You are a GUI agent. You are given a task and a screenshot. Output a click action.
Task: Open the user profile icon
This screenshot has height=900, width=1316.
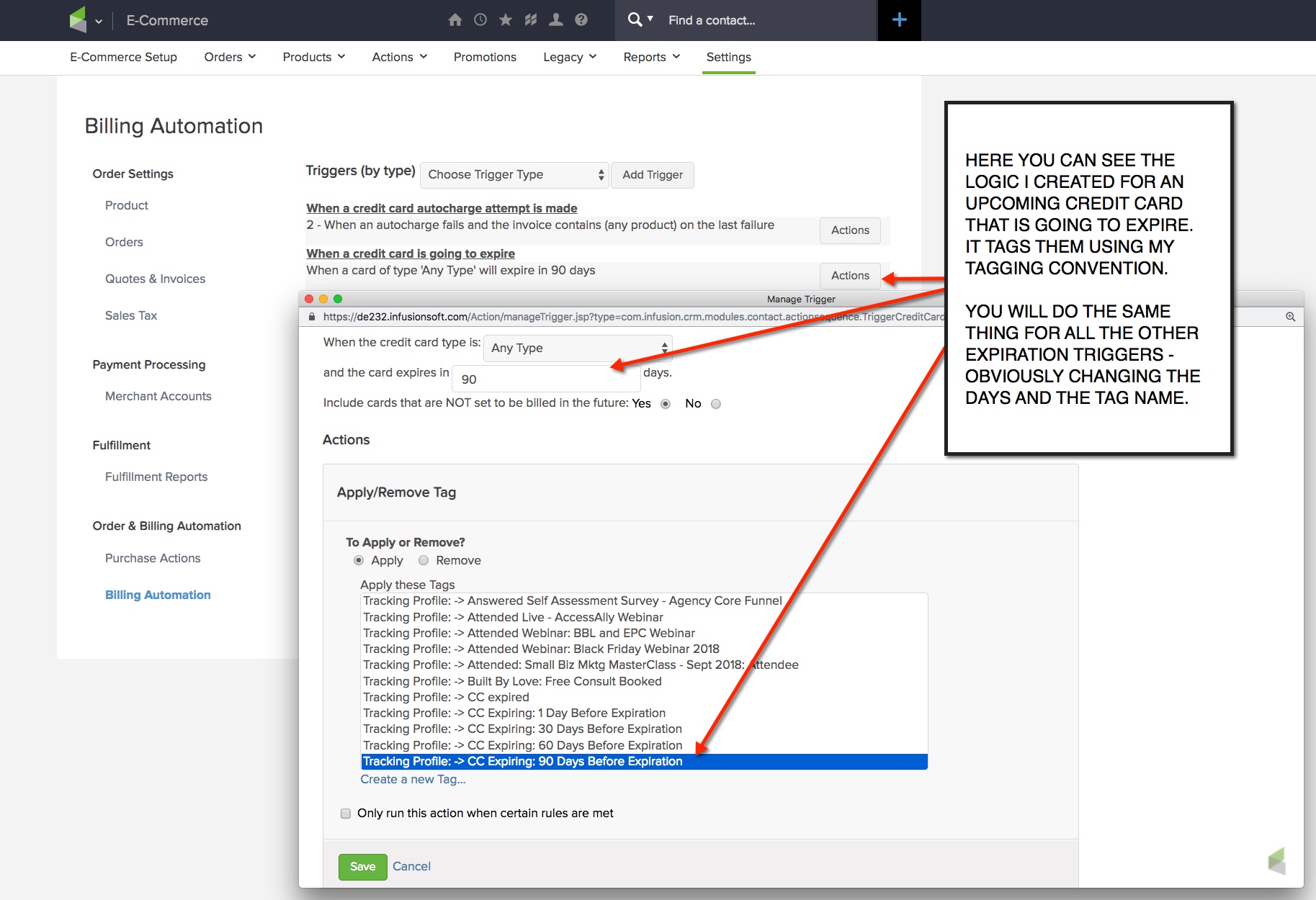[x=556, y=20]
